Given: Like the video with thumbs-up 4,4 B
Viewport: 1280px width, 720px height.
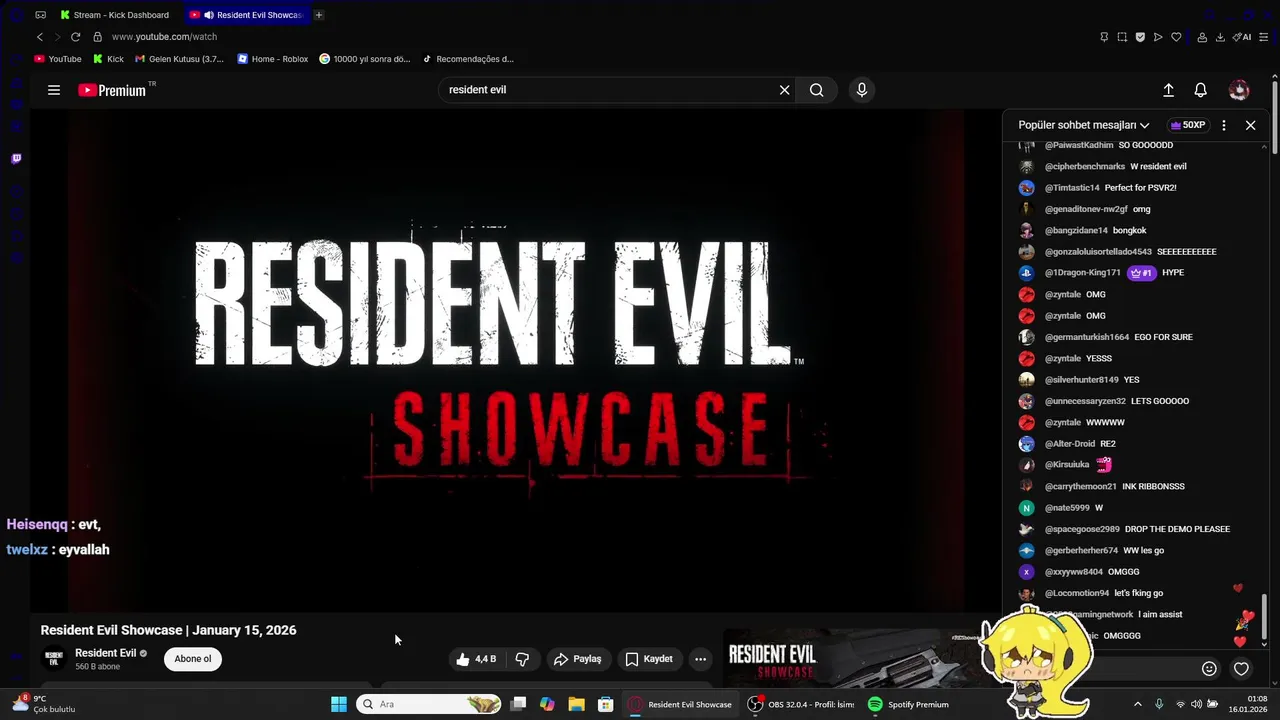Looking at the screenshot, I should pos(476,659).
